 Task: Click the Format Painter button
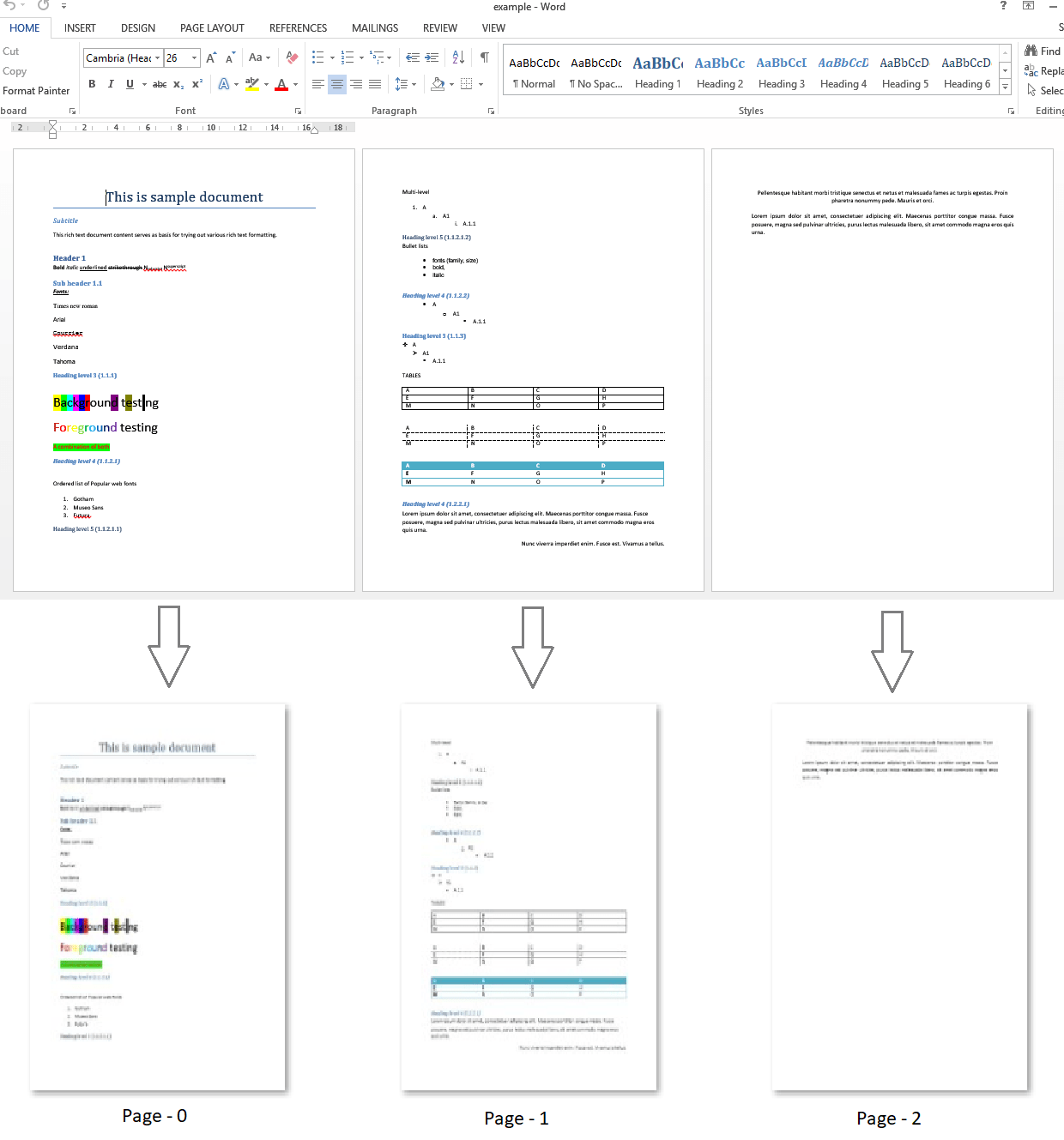pyautogui.click(x=36, y=91)
